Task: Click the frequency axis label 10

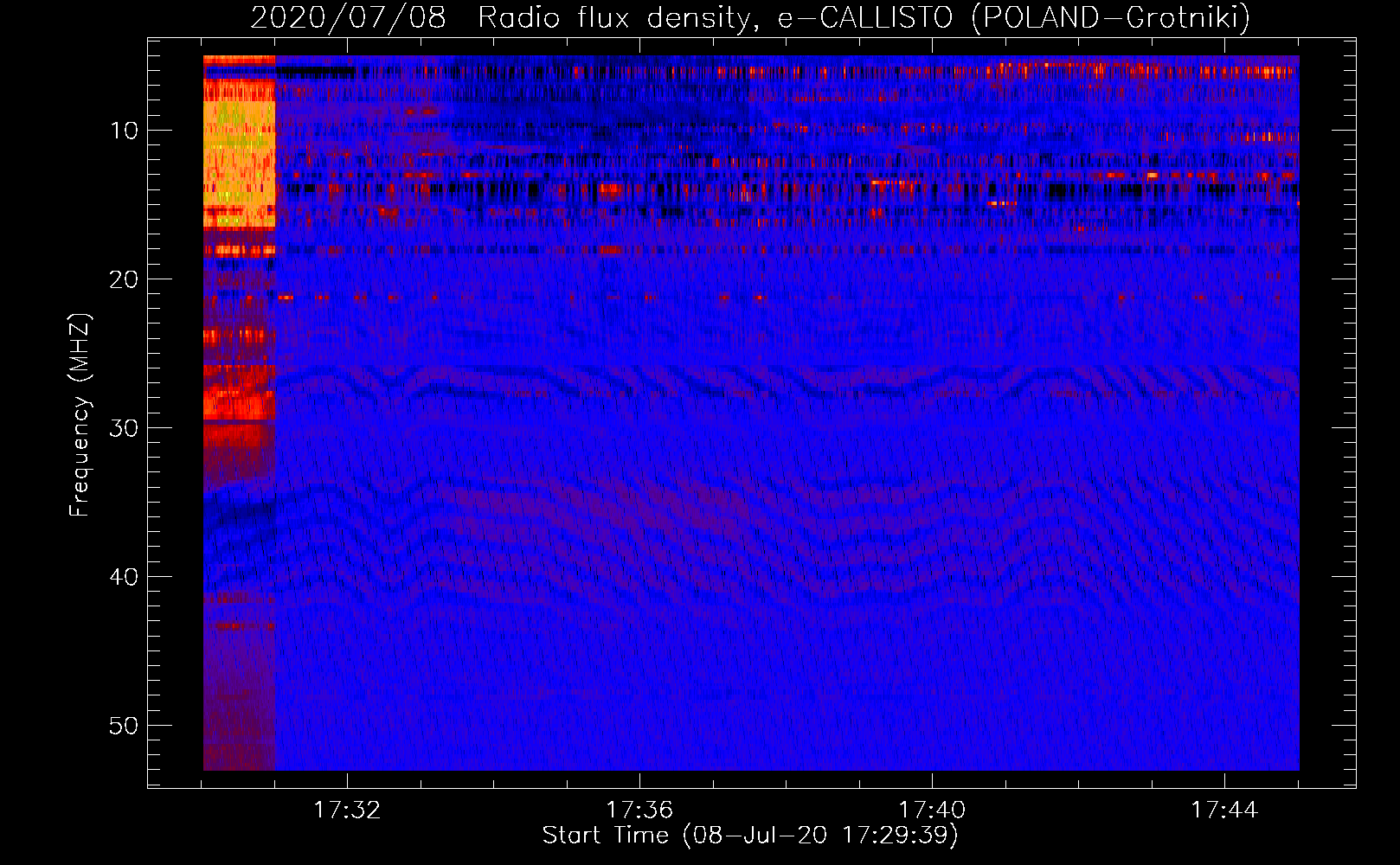Action: [x=125, y=131]
